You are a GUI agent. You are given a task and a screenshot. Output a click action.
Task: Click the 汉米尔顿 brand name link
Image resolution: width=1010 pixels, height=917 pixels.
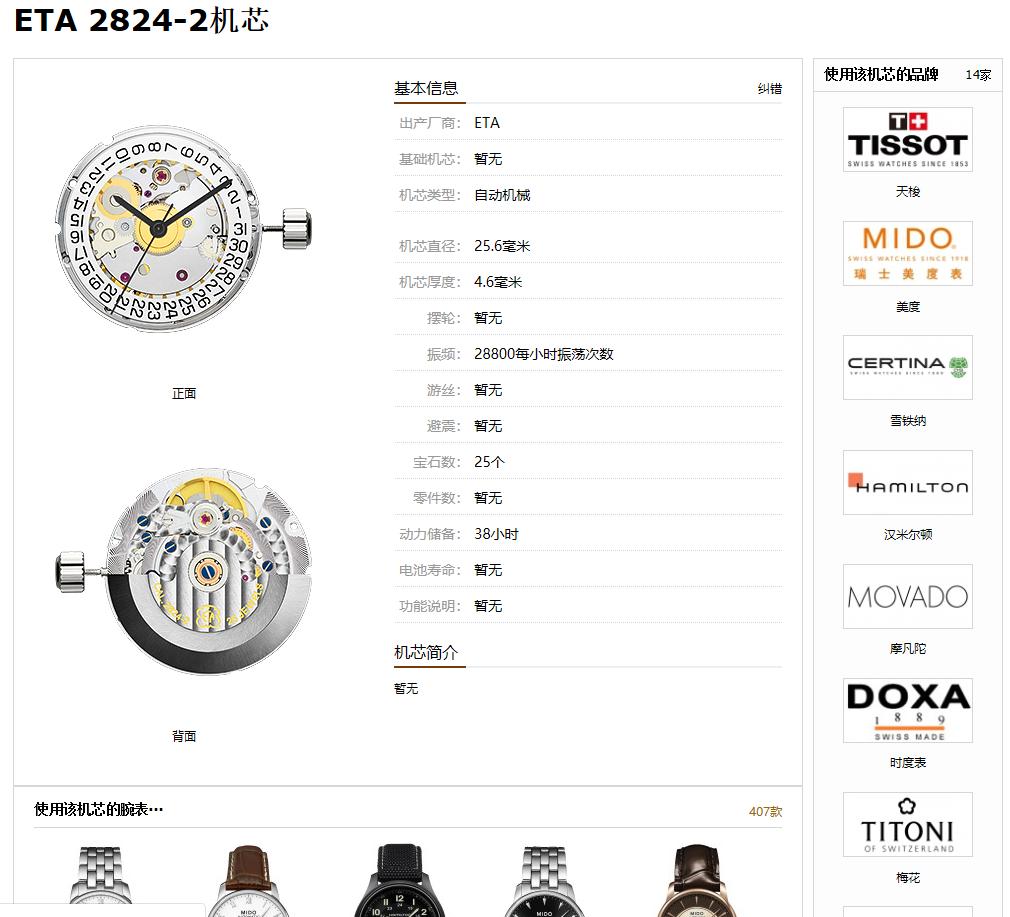tap(908, 534)
